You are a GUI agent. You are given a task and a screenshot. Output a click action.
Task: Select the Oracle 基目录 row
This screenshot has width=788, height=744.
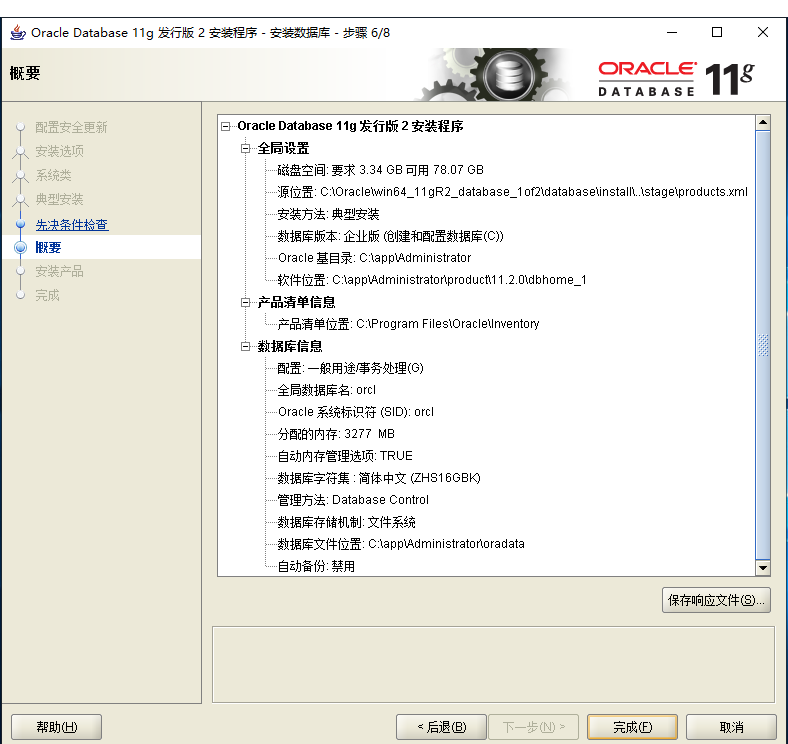[374, 258]
